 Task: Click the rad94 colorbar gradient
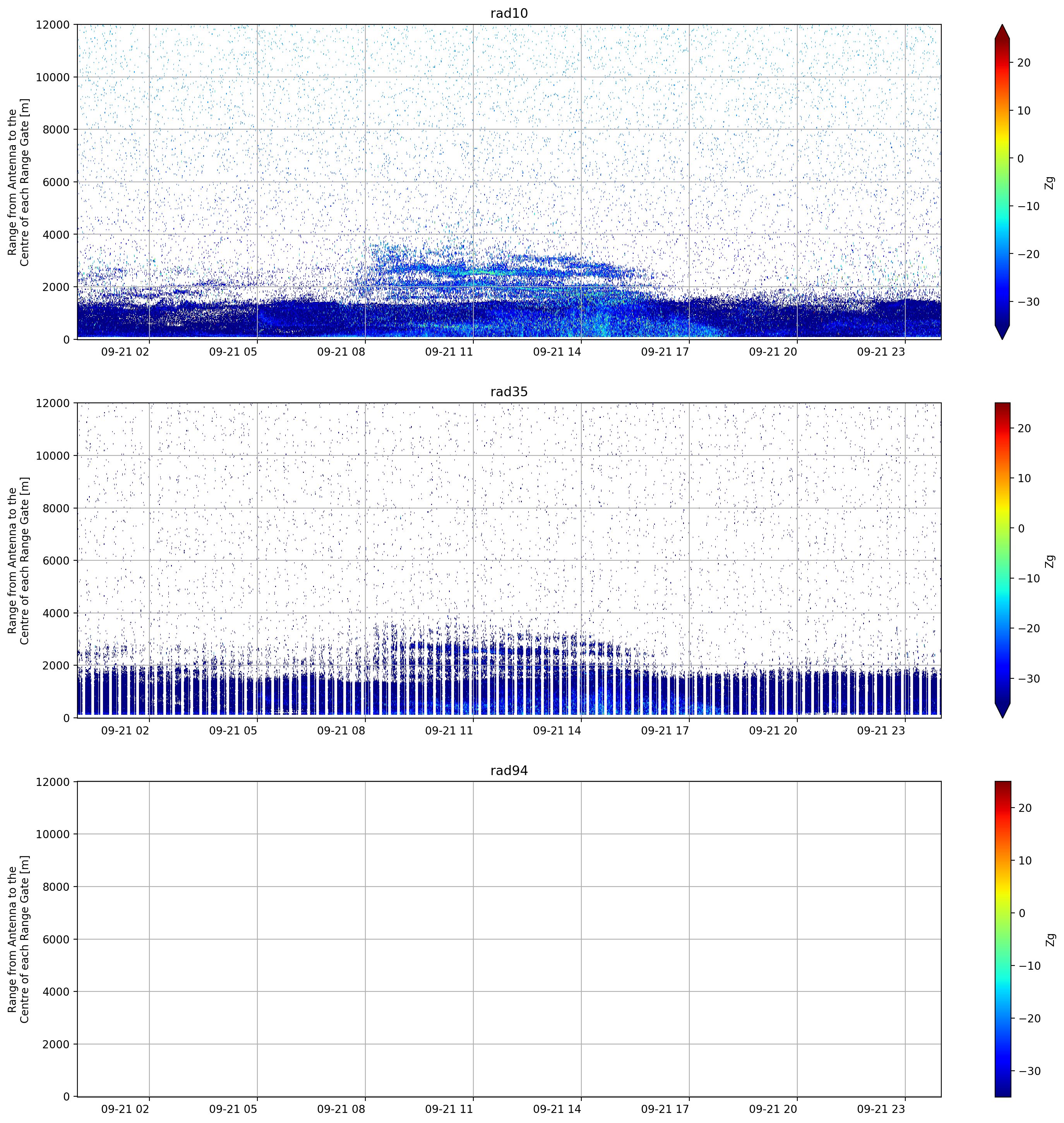[1002, 939]
